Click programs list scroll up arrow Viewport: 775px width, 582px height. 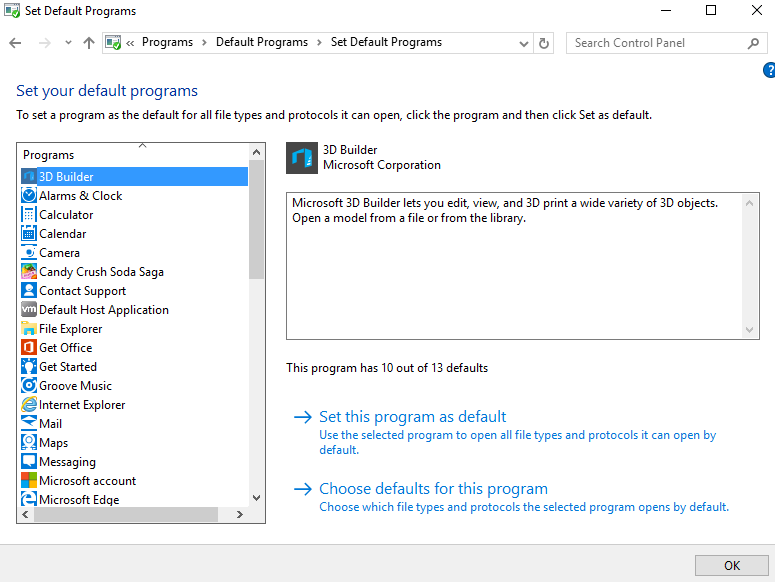257,152
